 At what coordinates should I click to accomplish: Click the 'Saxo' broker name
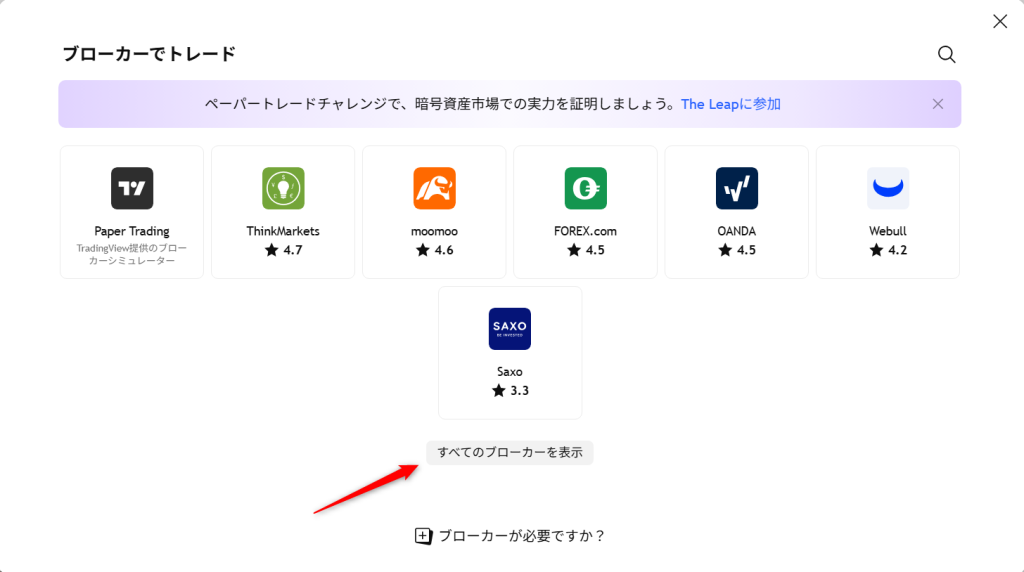[509, 372]
